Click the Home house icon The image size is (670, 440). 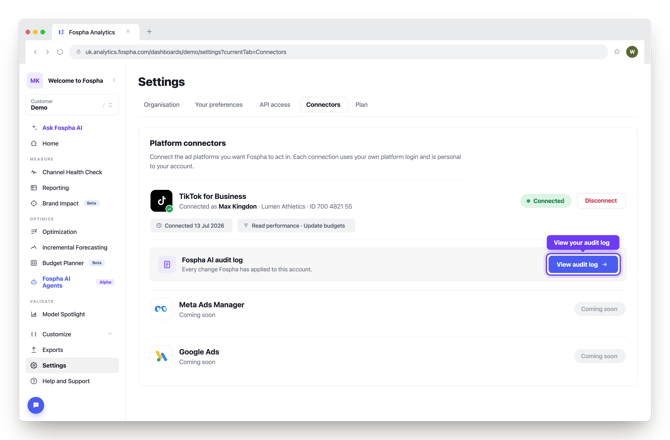(34, 144)
